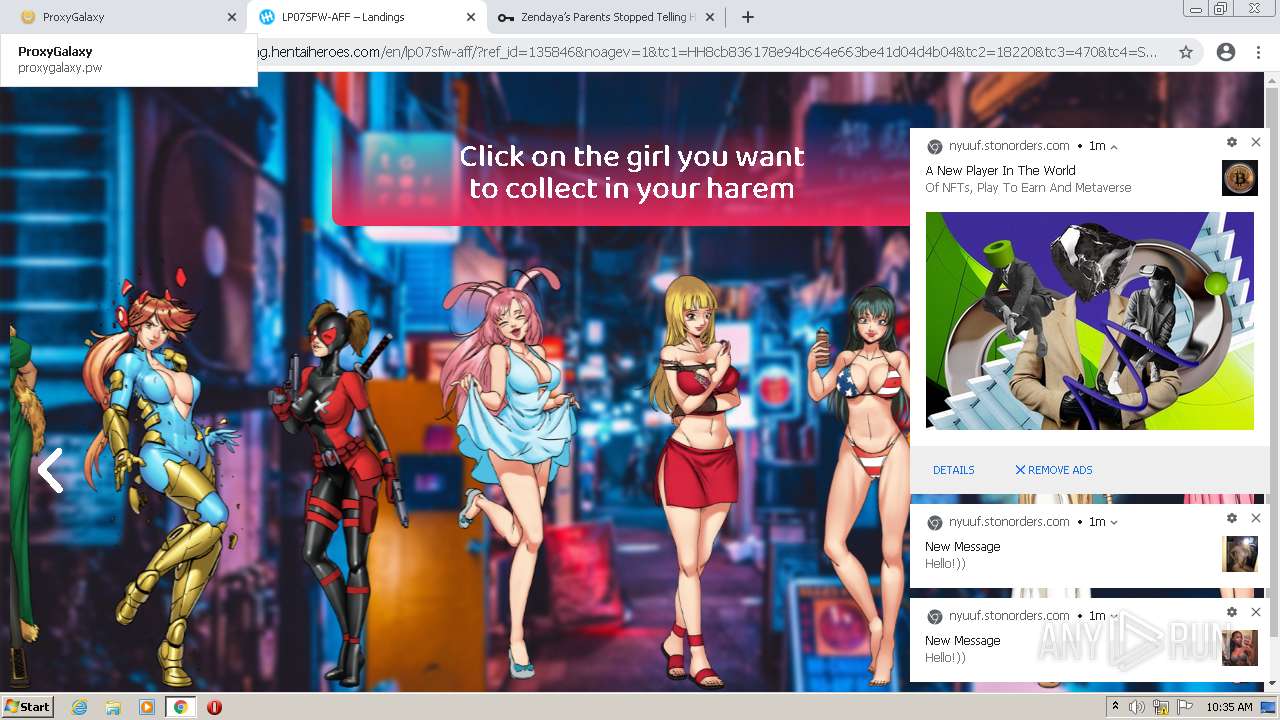The width and height of the screenshot is (1280, 720).
Task: Expand the first New Message notification
Action: [x=1114, y=522]
